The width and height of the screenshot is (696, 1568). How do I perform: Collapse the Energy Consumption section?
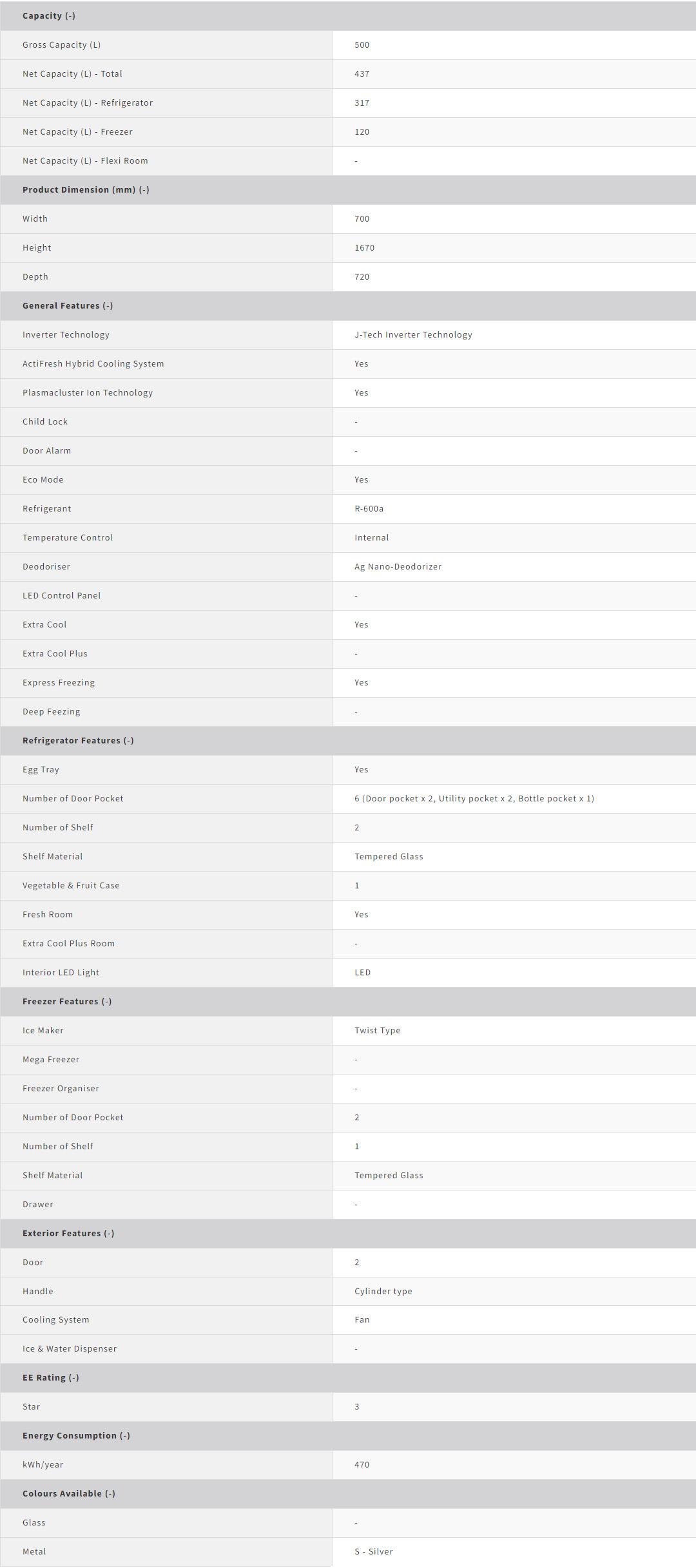point(76,1435)
